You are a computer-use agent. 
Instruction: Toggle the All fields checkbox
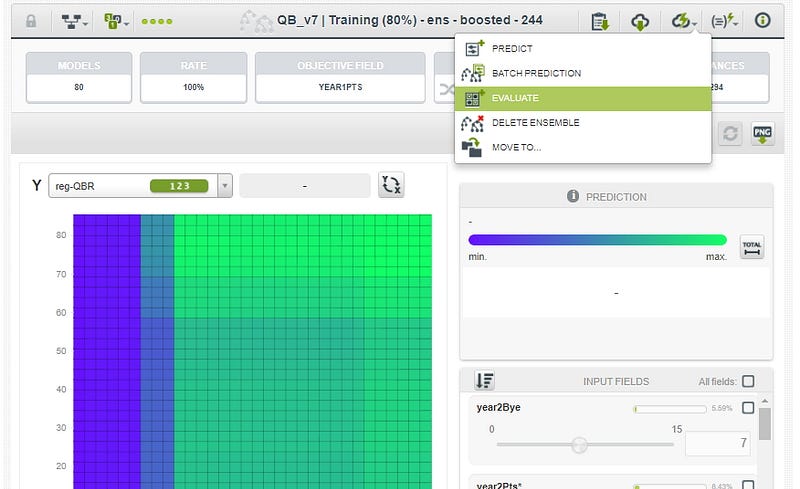(x=748, y=381)
